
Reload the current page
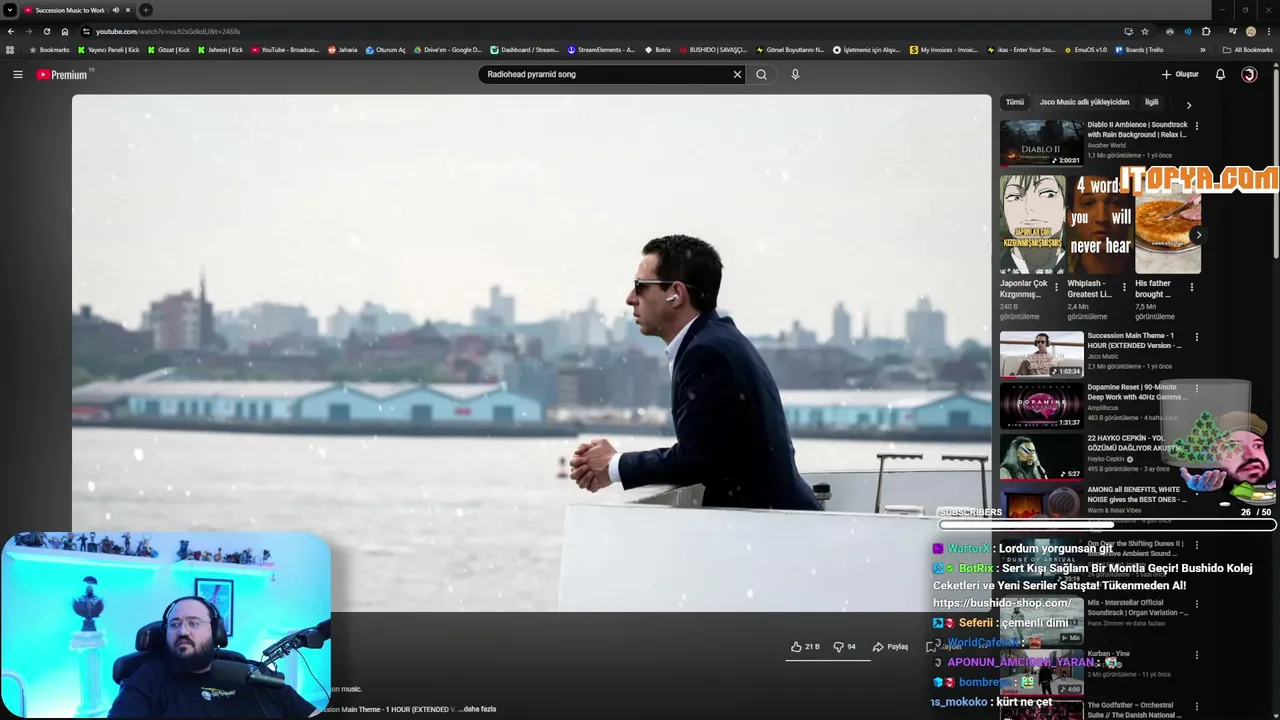point(46,31)
